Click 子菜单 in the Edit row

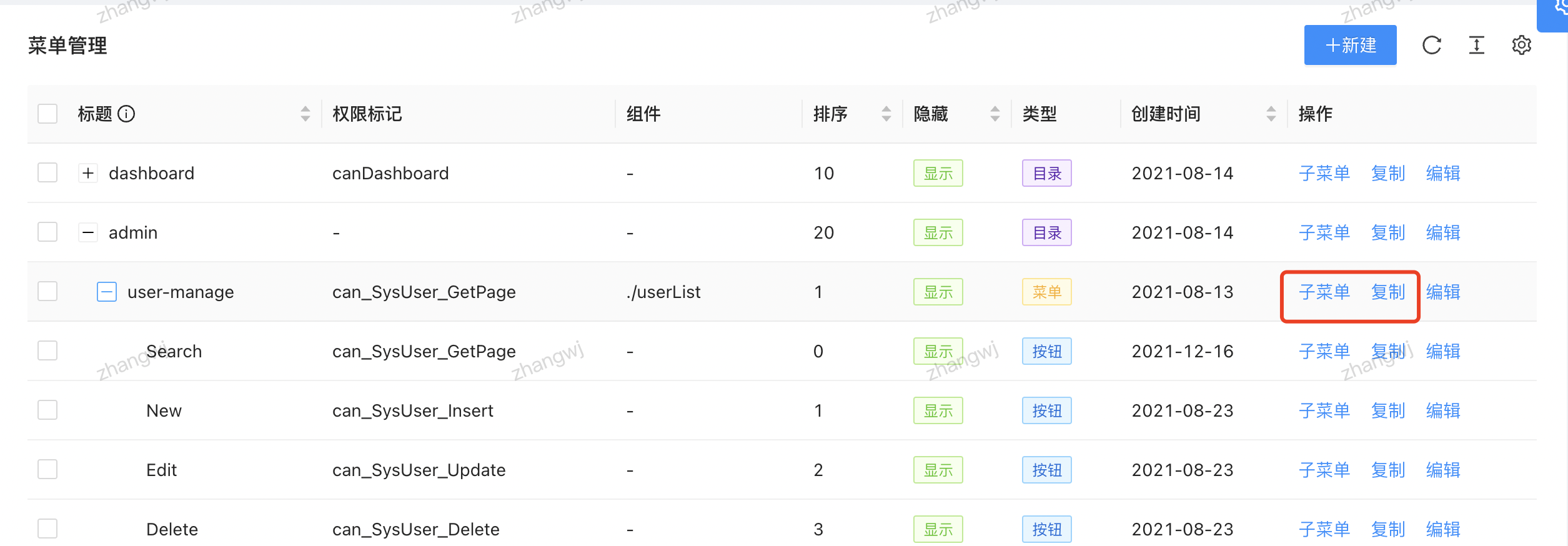[1324, 470]
